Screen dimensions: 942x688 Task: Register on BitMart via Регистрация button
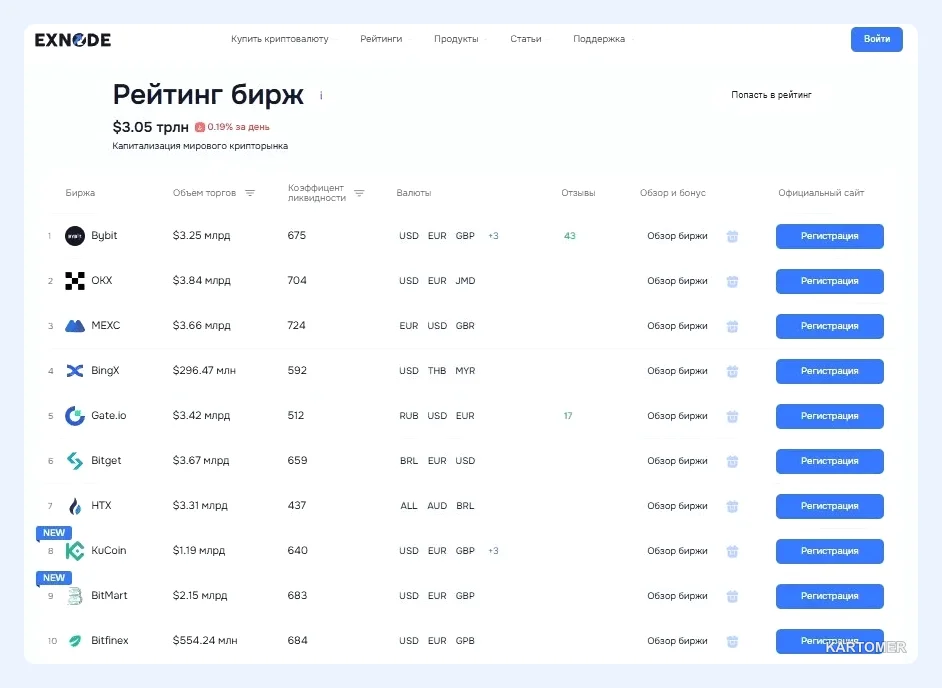830,596
